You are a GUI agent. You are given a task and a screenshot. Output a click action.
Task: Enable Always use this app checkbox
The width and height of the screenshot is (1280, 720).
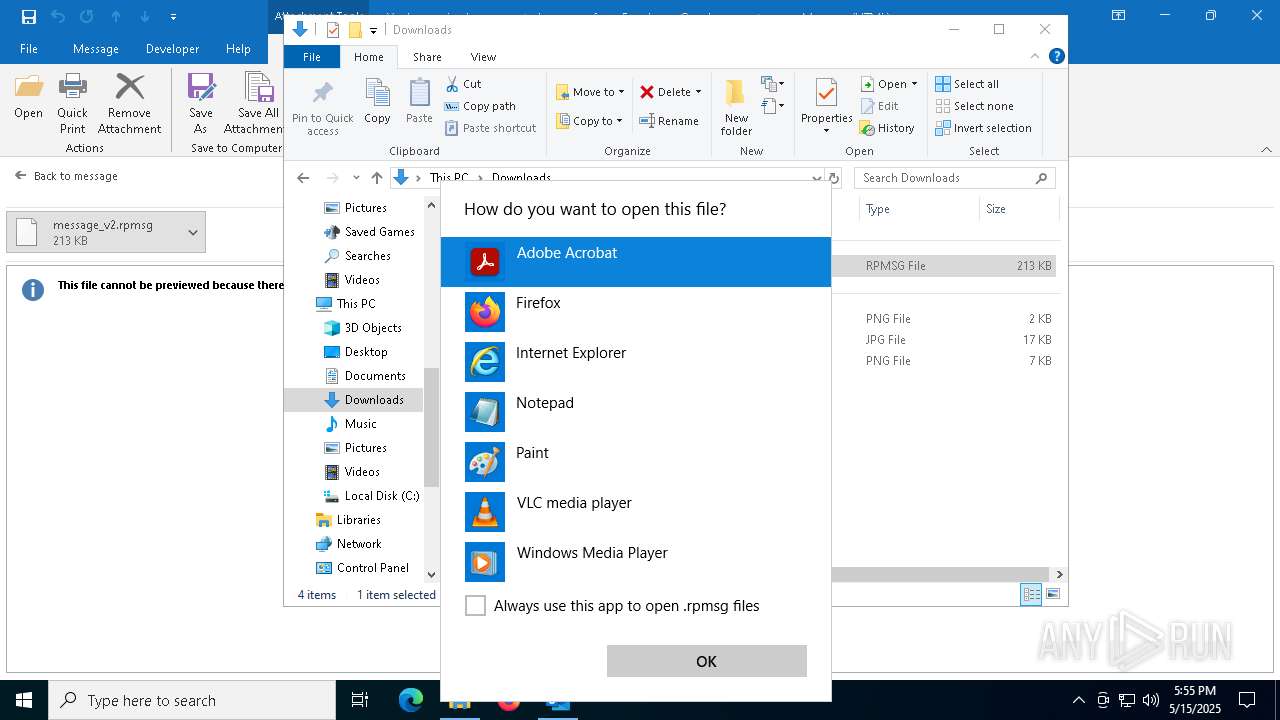(x=476, y=606)
